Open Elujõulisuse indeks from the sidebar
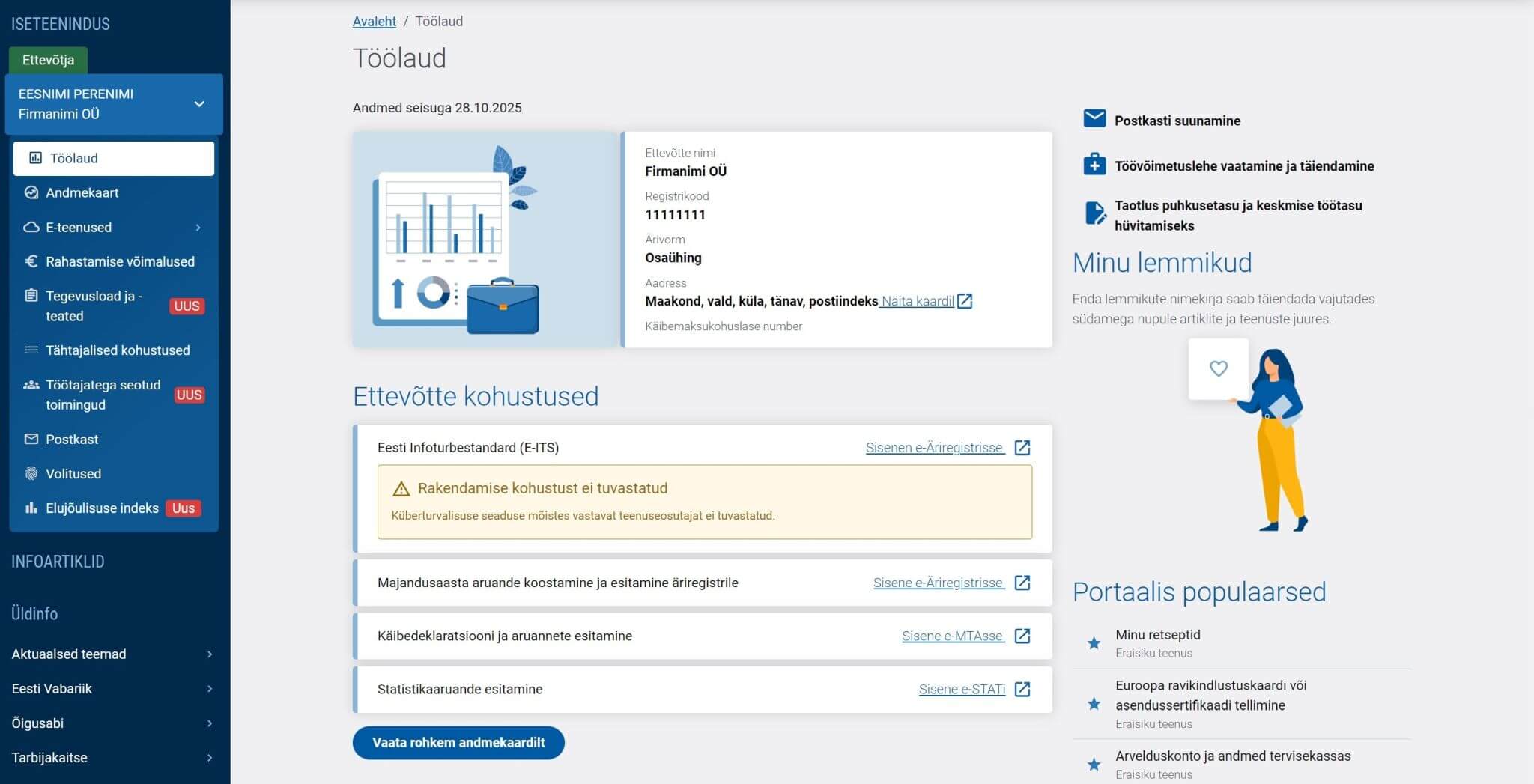1534x784 pixels. [x=102, y=508]
